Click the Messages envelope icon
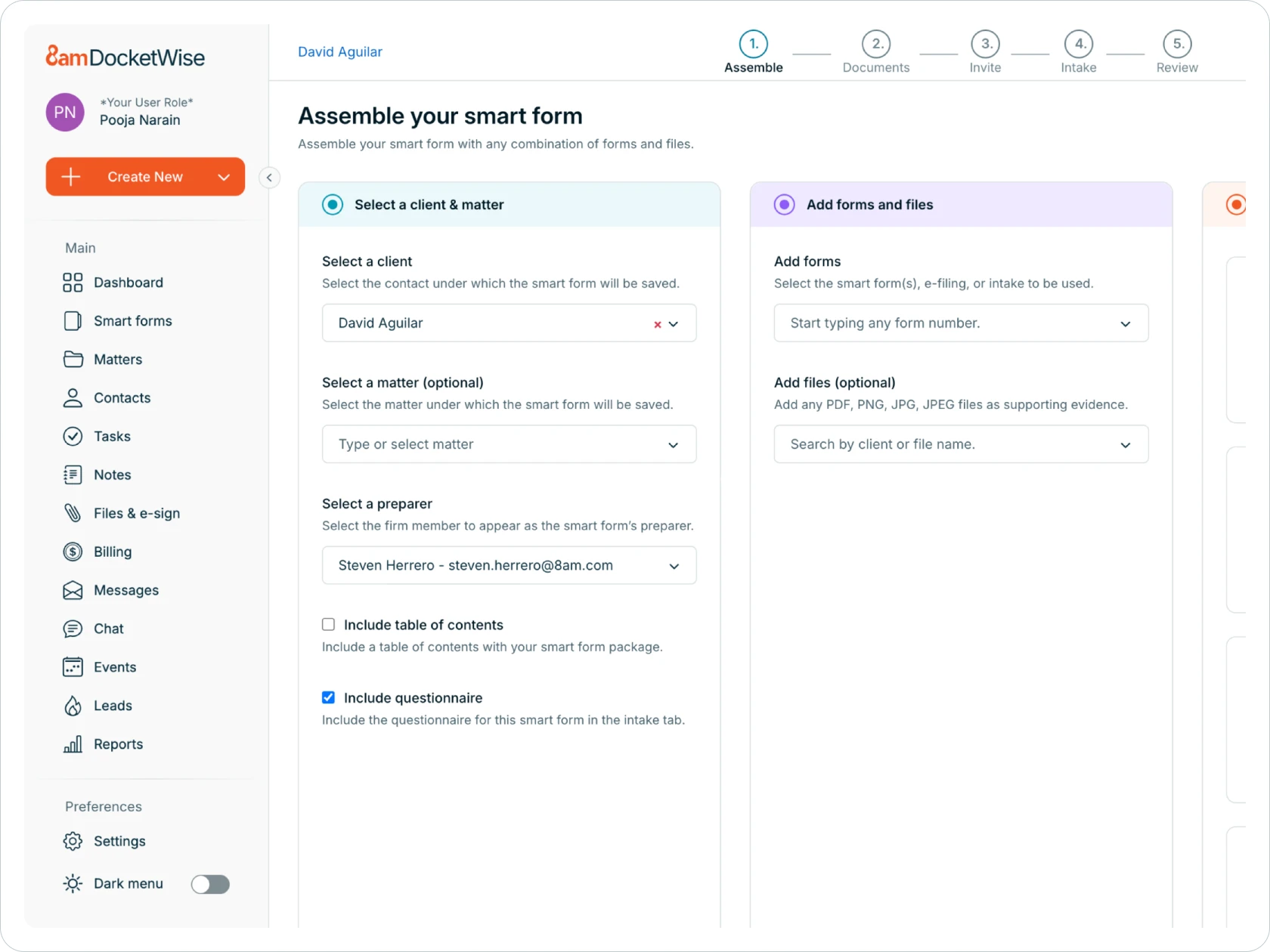Image resolution: width=1270 pixels, height=952 pixels. [73, 591]
